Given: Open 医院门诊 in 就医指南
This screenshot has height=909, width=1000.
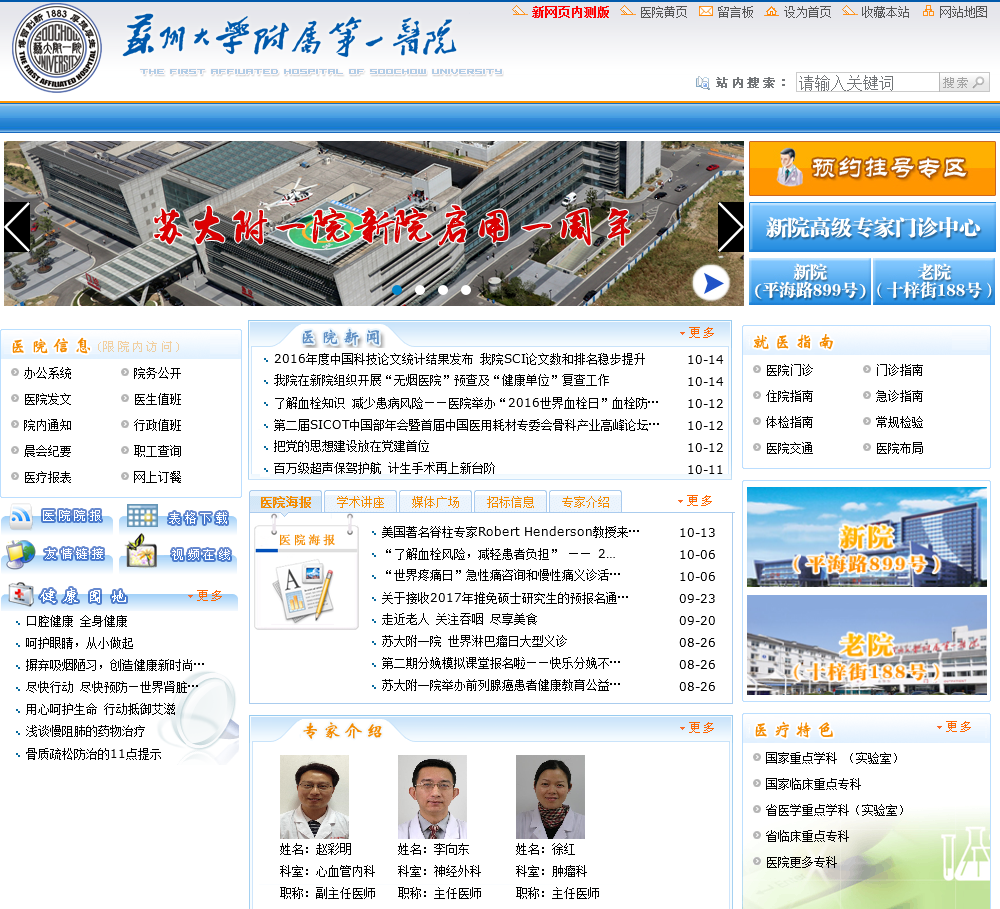Looking at the screenshot, I should [x=789, y=370].
